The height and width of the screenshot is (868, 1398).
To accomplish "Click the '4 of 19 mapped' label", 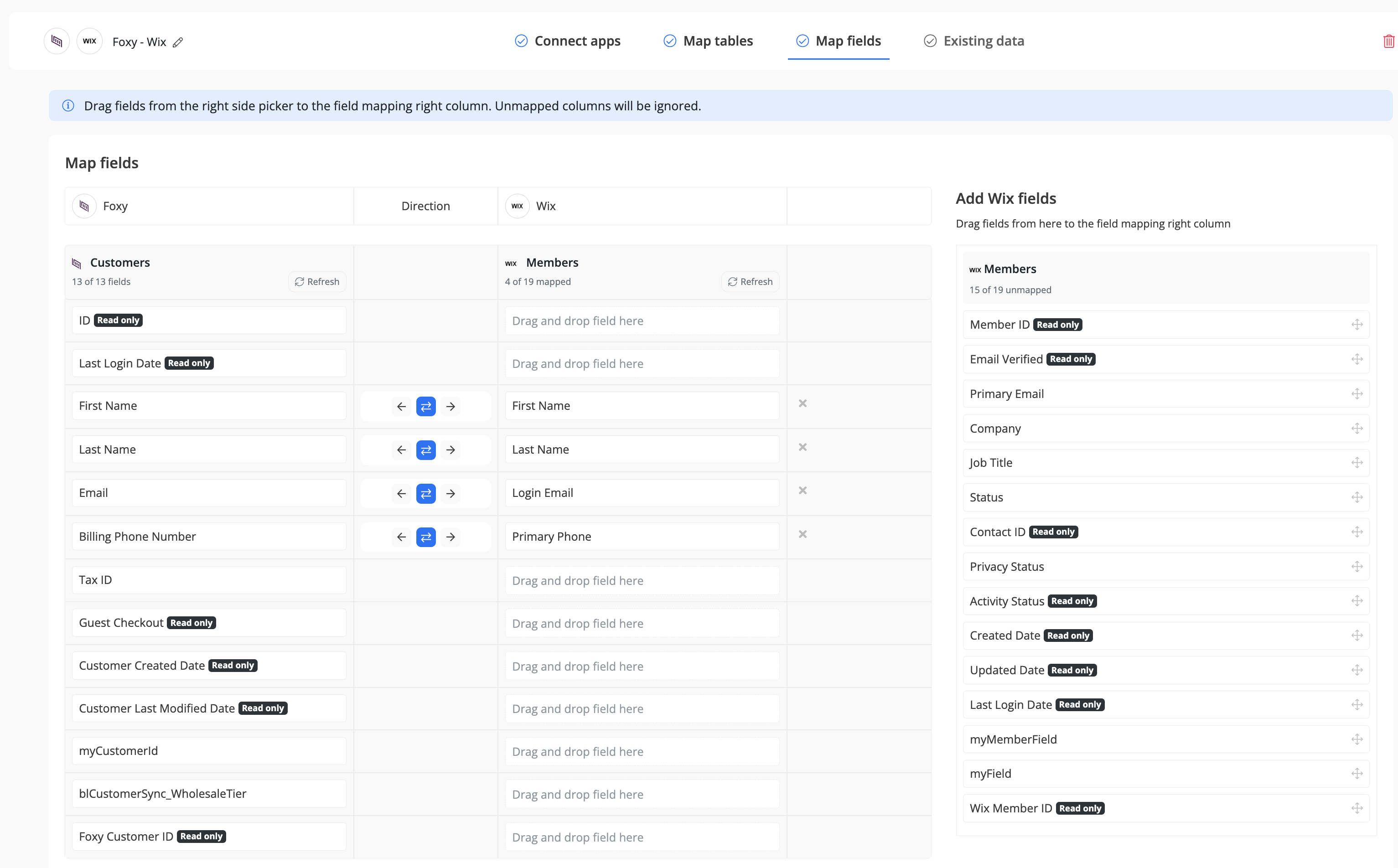I will pyautogui.click(x=538, y=282).
